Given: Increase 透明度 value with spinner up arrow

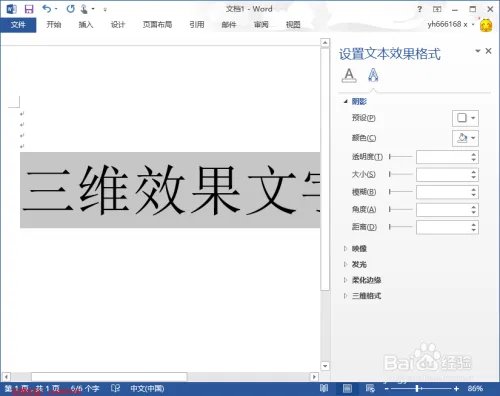Looking at the screenshot, I should (x=474, y=154).
